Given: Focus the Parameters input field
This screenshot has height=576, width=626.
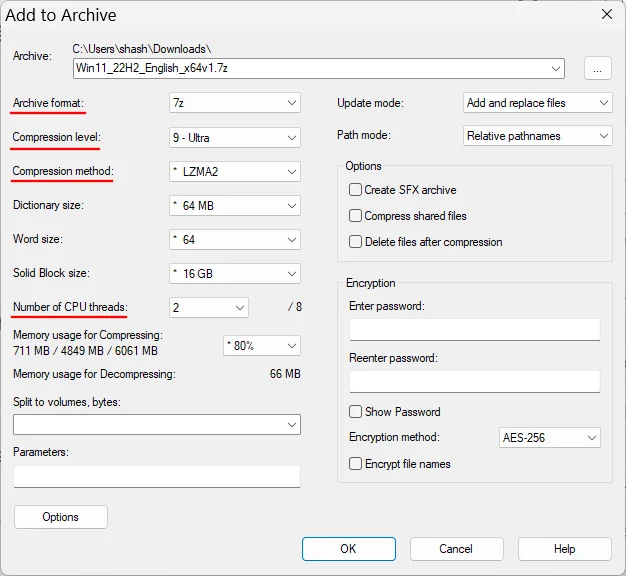Looking at the screenshot, I should (x=157, y=477).
